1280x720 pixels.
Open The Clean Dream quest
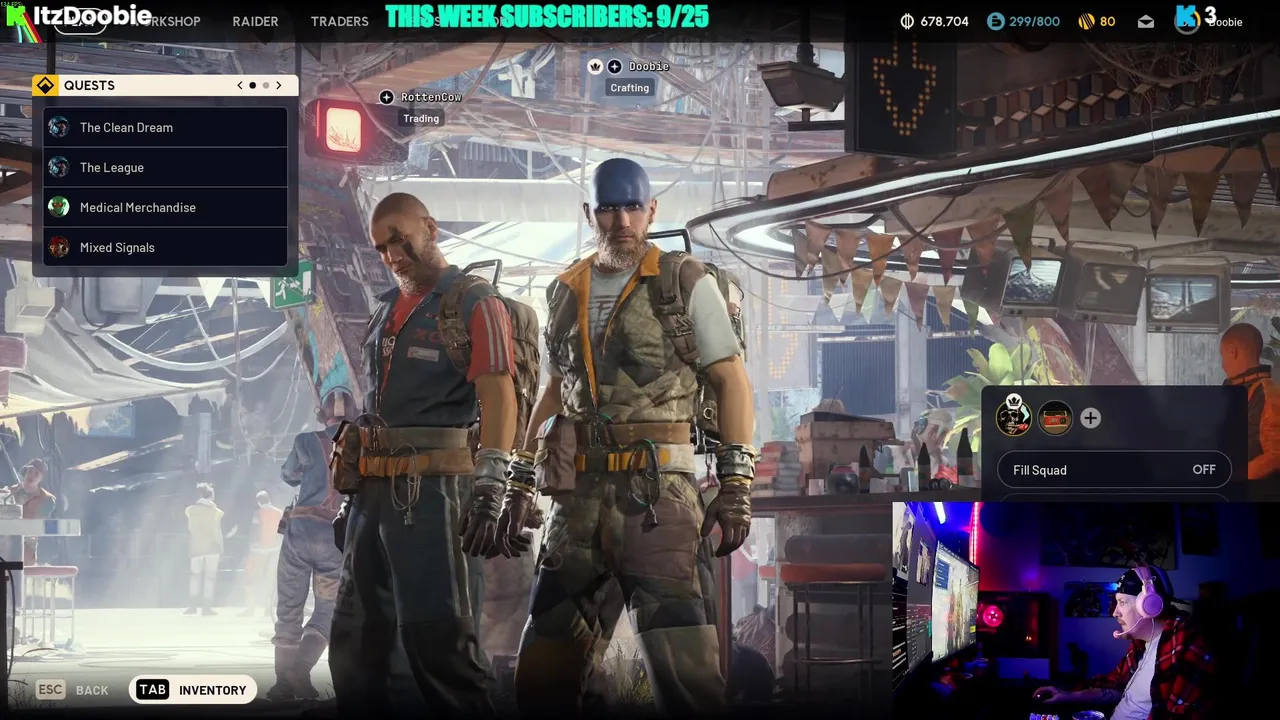tap(166, 127)
